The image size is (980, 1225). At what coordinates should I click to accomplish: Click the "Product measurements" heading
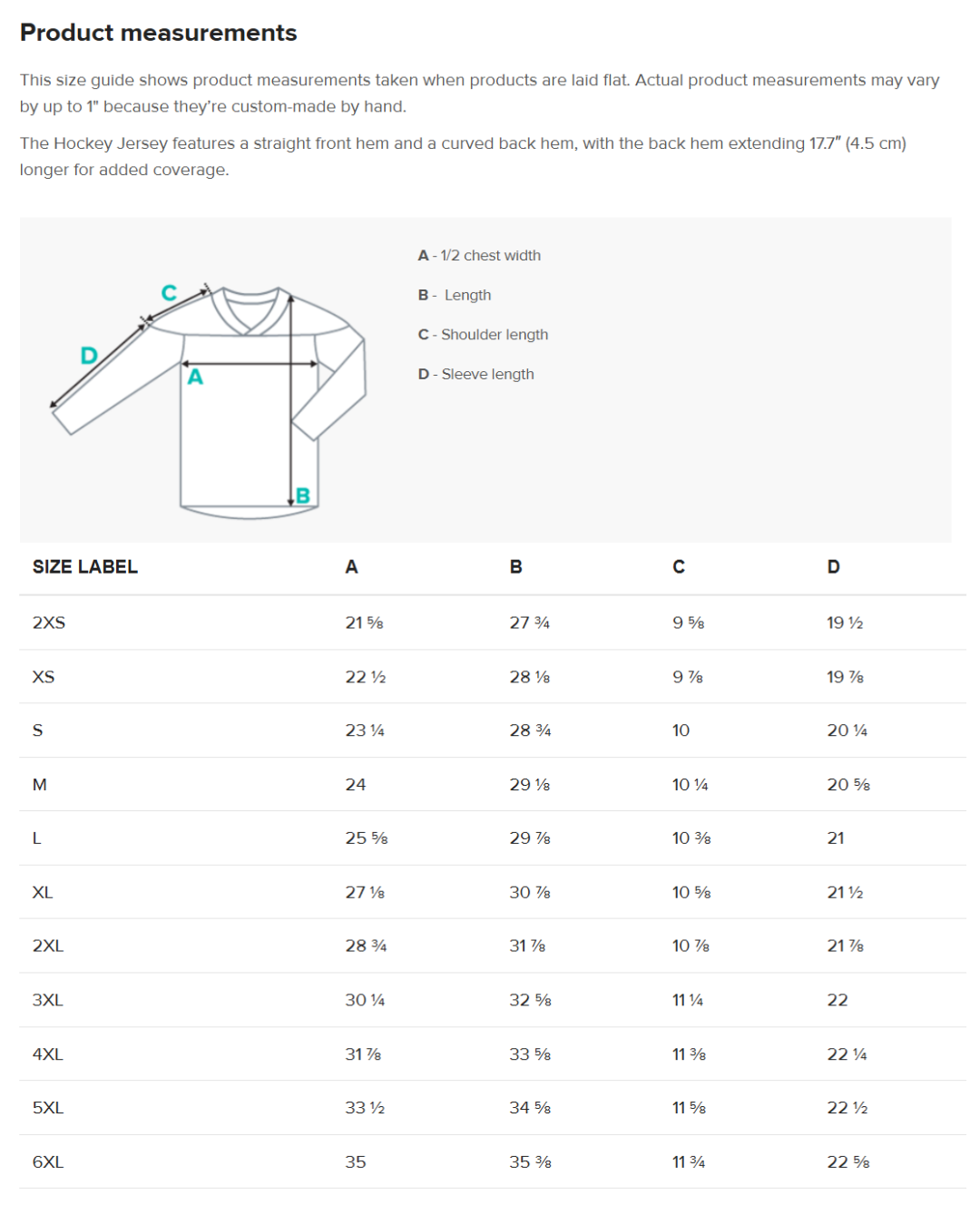click(x=159, y=33)
